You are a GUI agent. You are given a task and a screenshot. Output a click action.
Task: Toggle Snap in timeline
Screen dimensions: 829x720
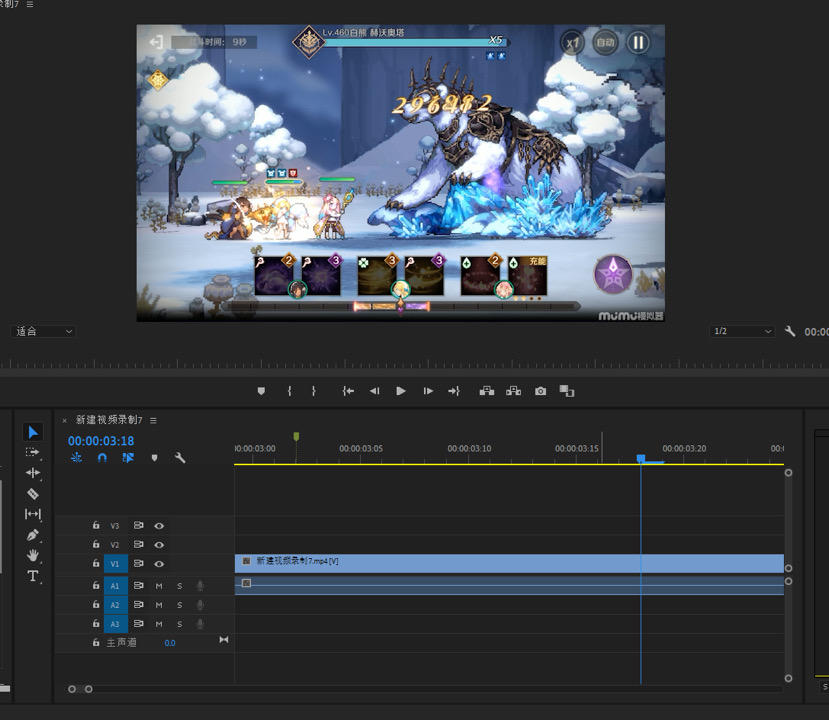point(102,458)
